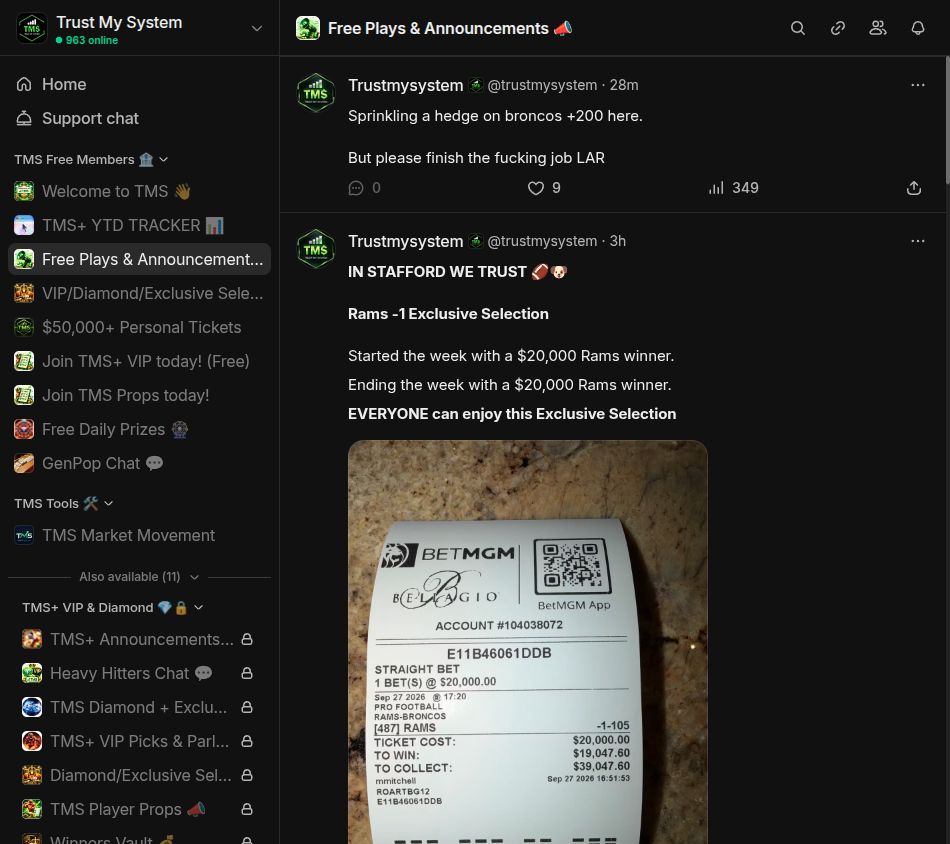Collapse TMS+ VIP & Diamond section

point(113,608)
